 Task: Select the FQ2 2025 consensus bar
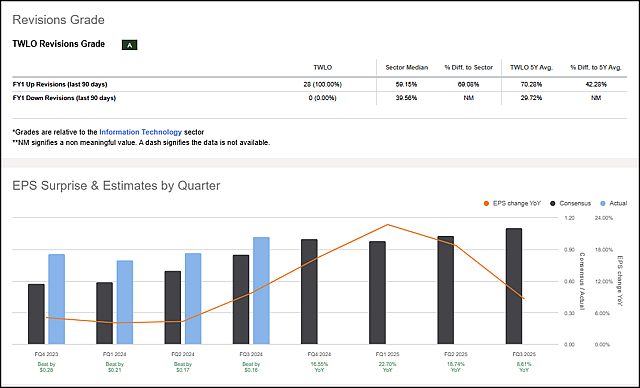[x=446, y=290]
